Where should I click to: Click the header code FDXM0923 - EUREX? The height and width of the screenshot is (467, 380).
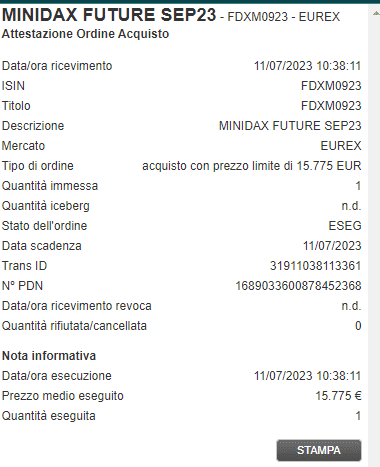pyautogui.click(x=284, y=17)
